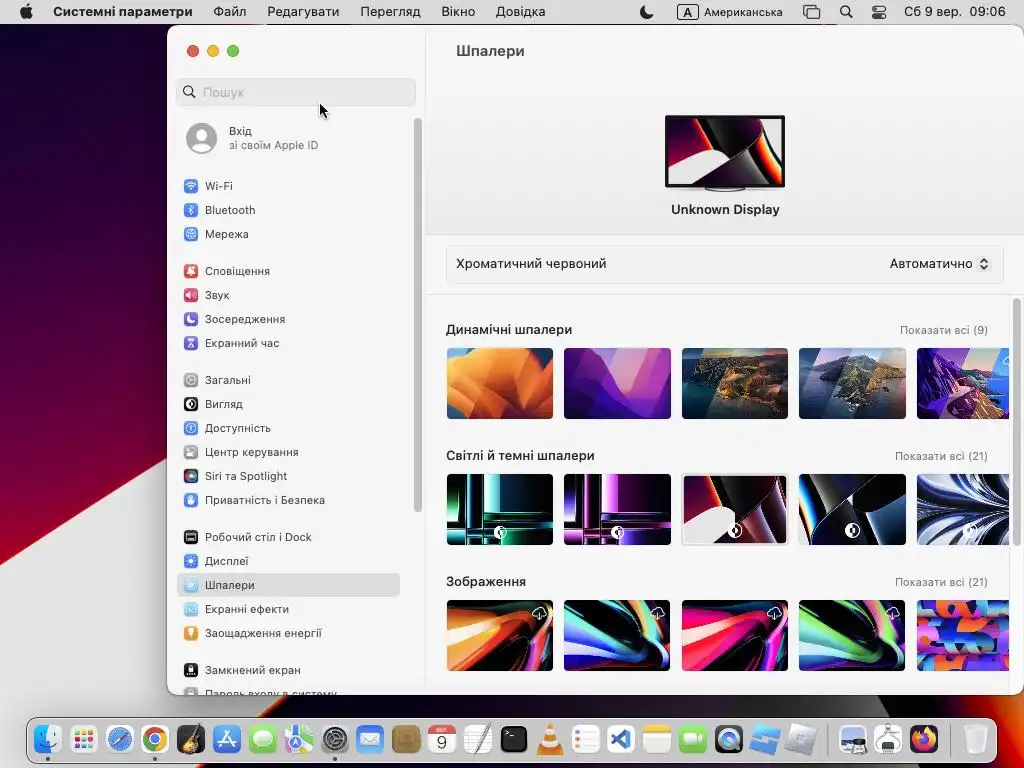Open Stage Manager menu bar icon
Image resolution: width=1024 pixels, height=768 pixels.
coord(811,12)
